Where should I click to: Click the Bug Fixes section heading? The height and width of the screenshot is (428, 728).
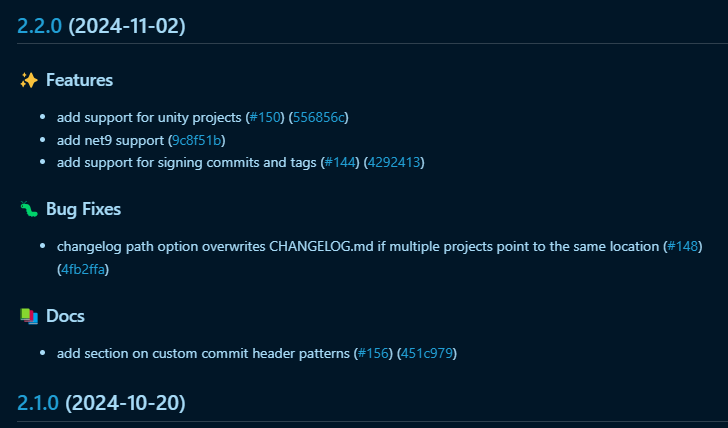[x=84, y=209]
